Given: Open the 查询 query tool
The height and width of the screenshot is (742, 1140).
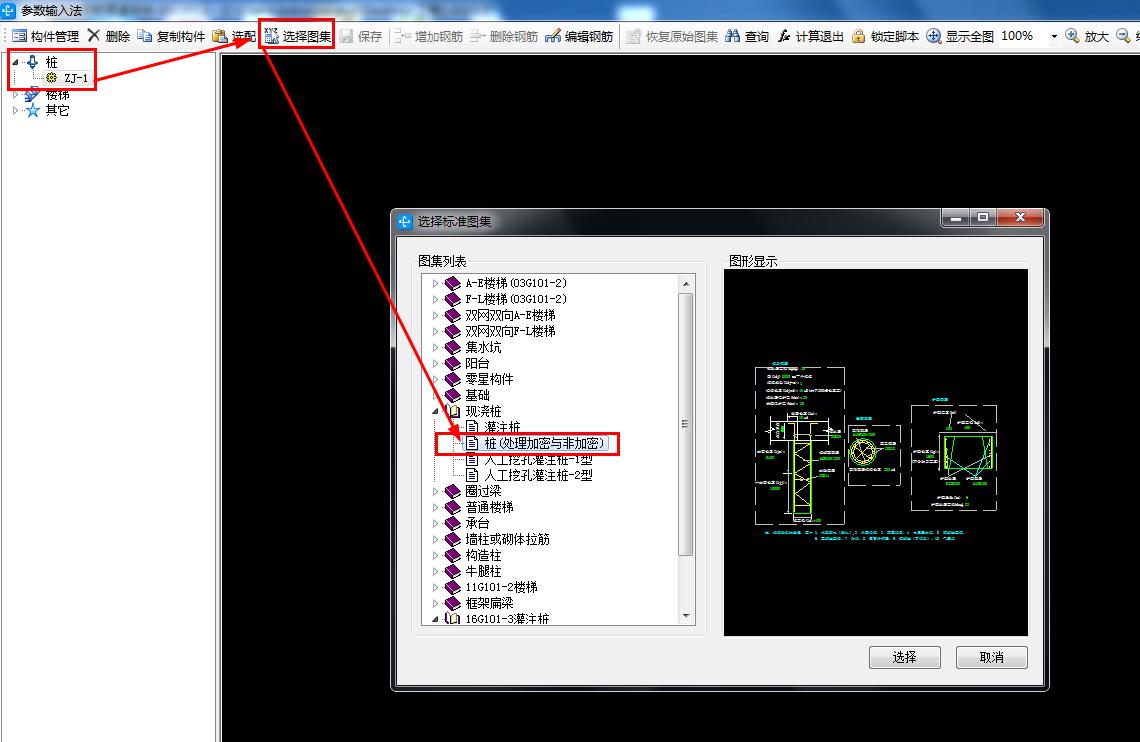Looking at the screenshot, I should coord(747,36).
